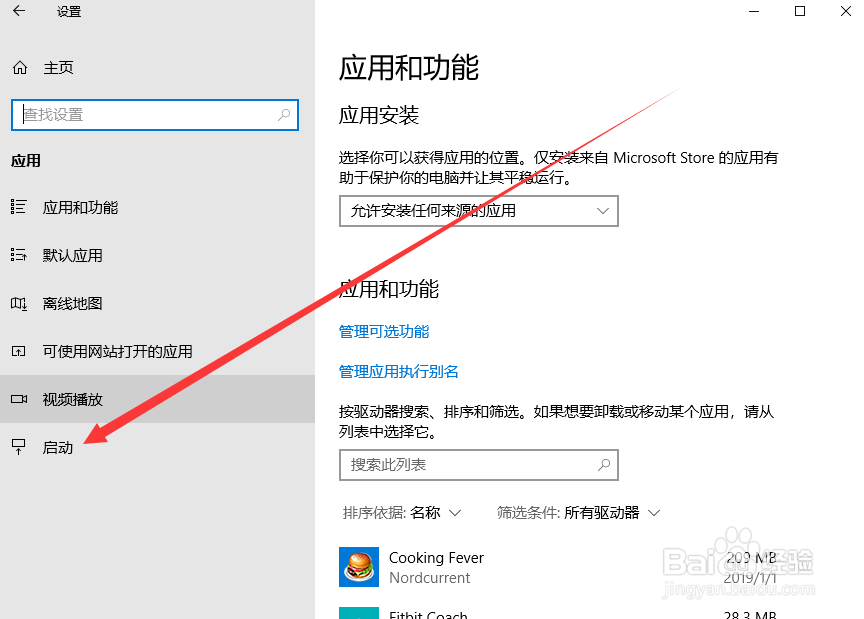Open the 允许安装任何来源的应用 dropdown
This screenshot has width=864, height=619.
478,211
